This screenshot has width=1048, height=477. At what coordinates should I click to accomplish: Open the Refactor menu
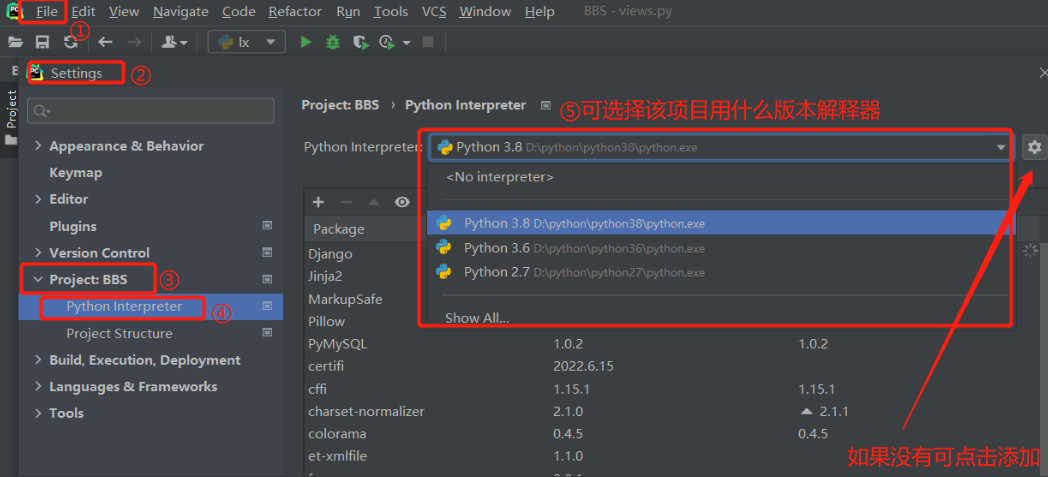tap(295, 11)
